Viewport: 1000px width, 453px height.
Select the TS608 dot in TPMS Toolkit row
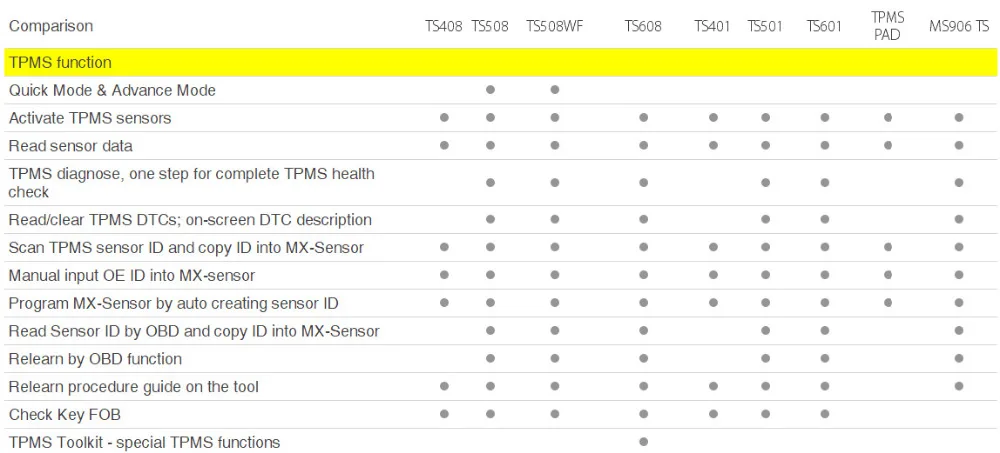[x=643, y=442]
